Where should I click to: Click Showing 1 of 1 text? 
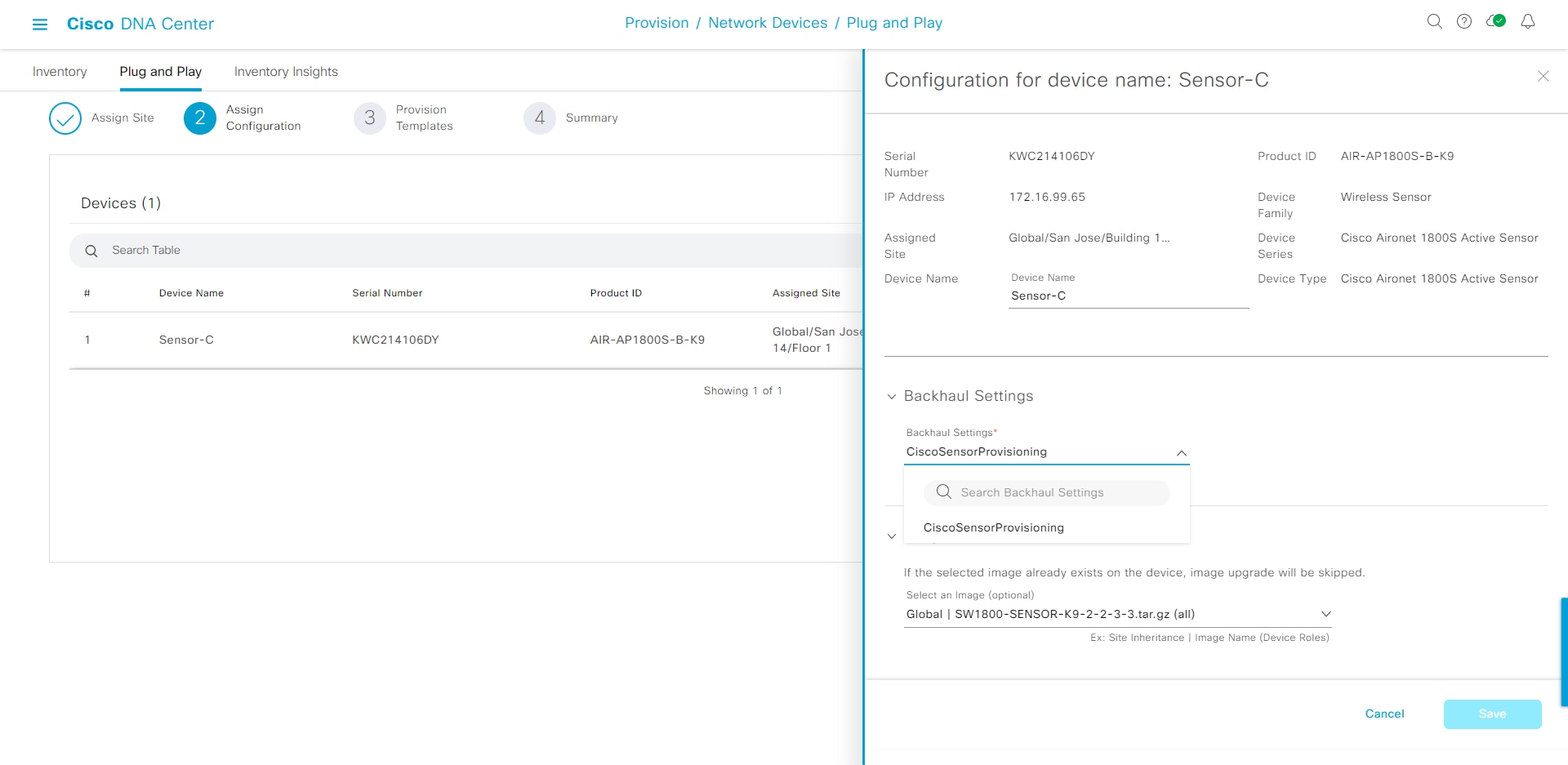pos(742,391)
